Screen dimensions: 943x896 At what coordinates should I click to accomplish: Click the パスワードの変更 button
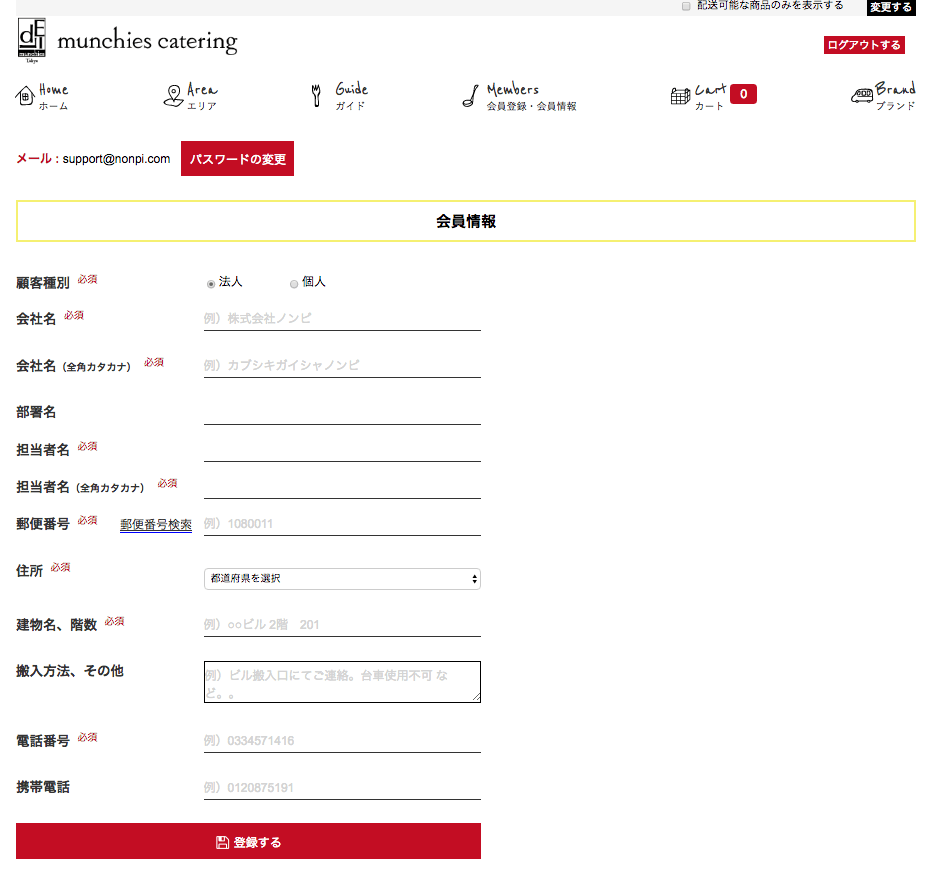pyautogui.click(x=237, y=159)
